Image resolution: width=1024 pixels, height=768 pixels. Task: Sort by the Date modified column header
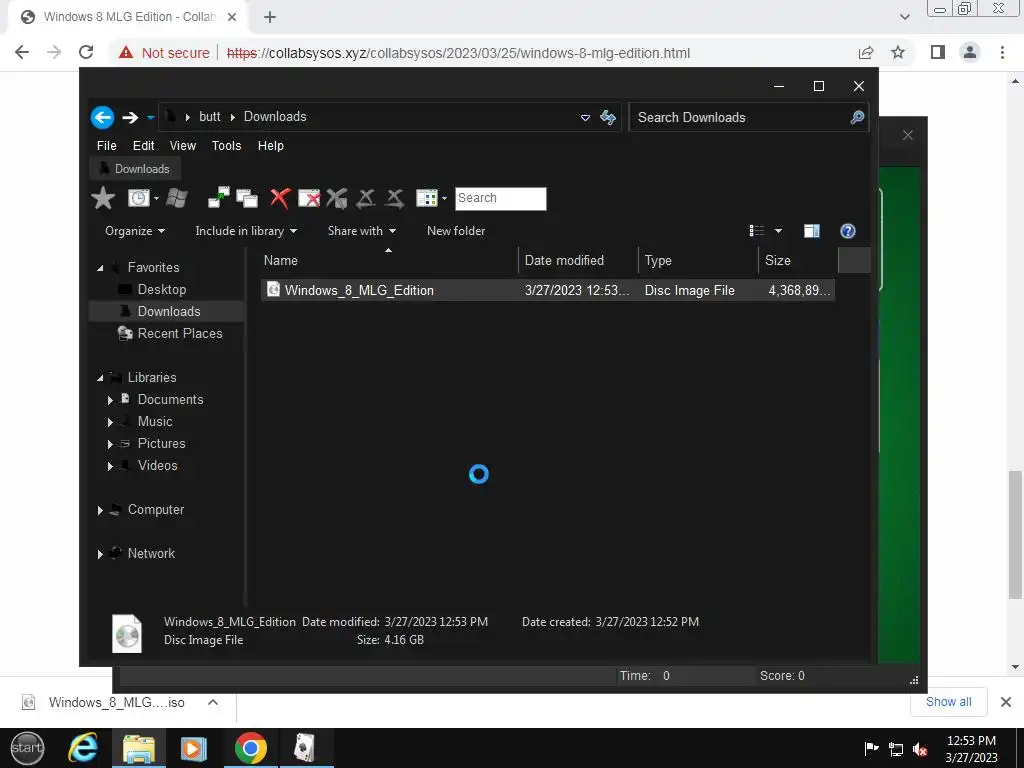(x=579, y=260)
